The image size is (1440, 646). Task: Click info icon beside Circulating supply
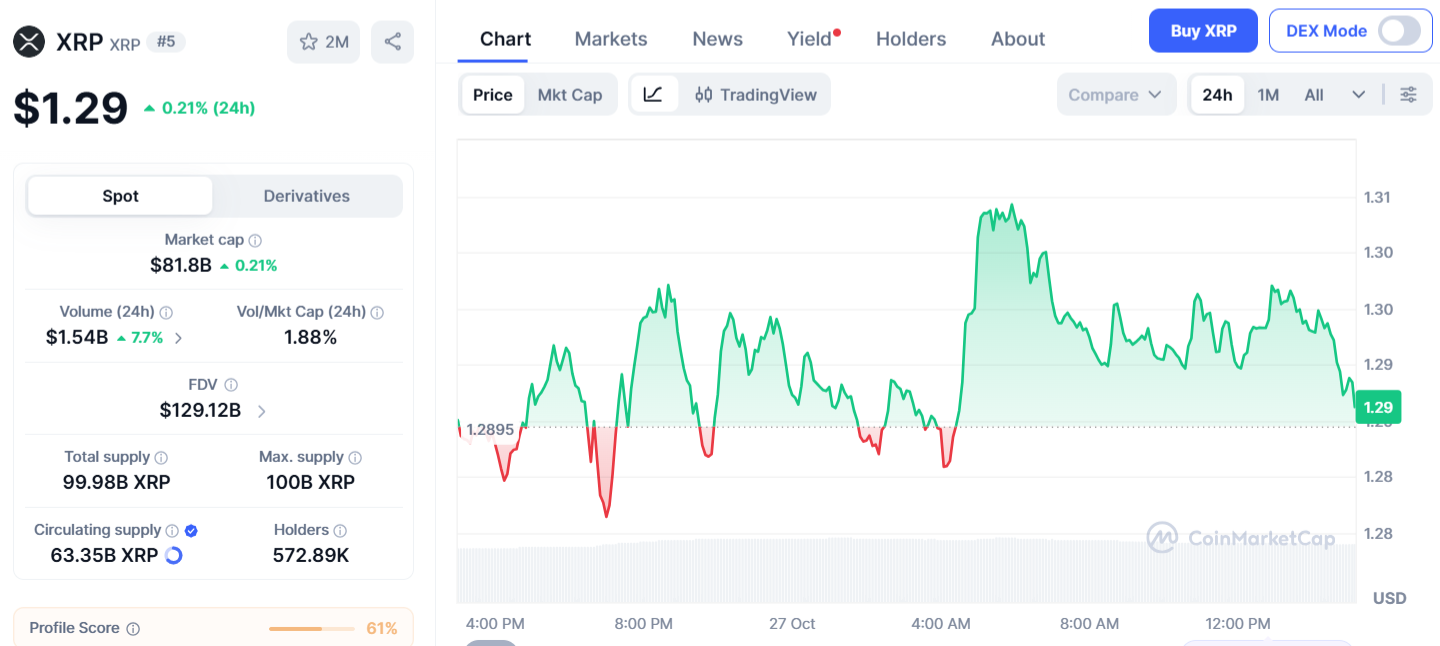(x=172, y=530)
